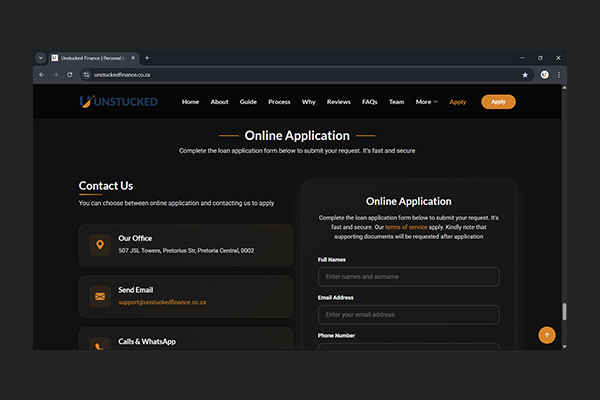
Task: Open the About nav item
Action: (x=219, y=102)
